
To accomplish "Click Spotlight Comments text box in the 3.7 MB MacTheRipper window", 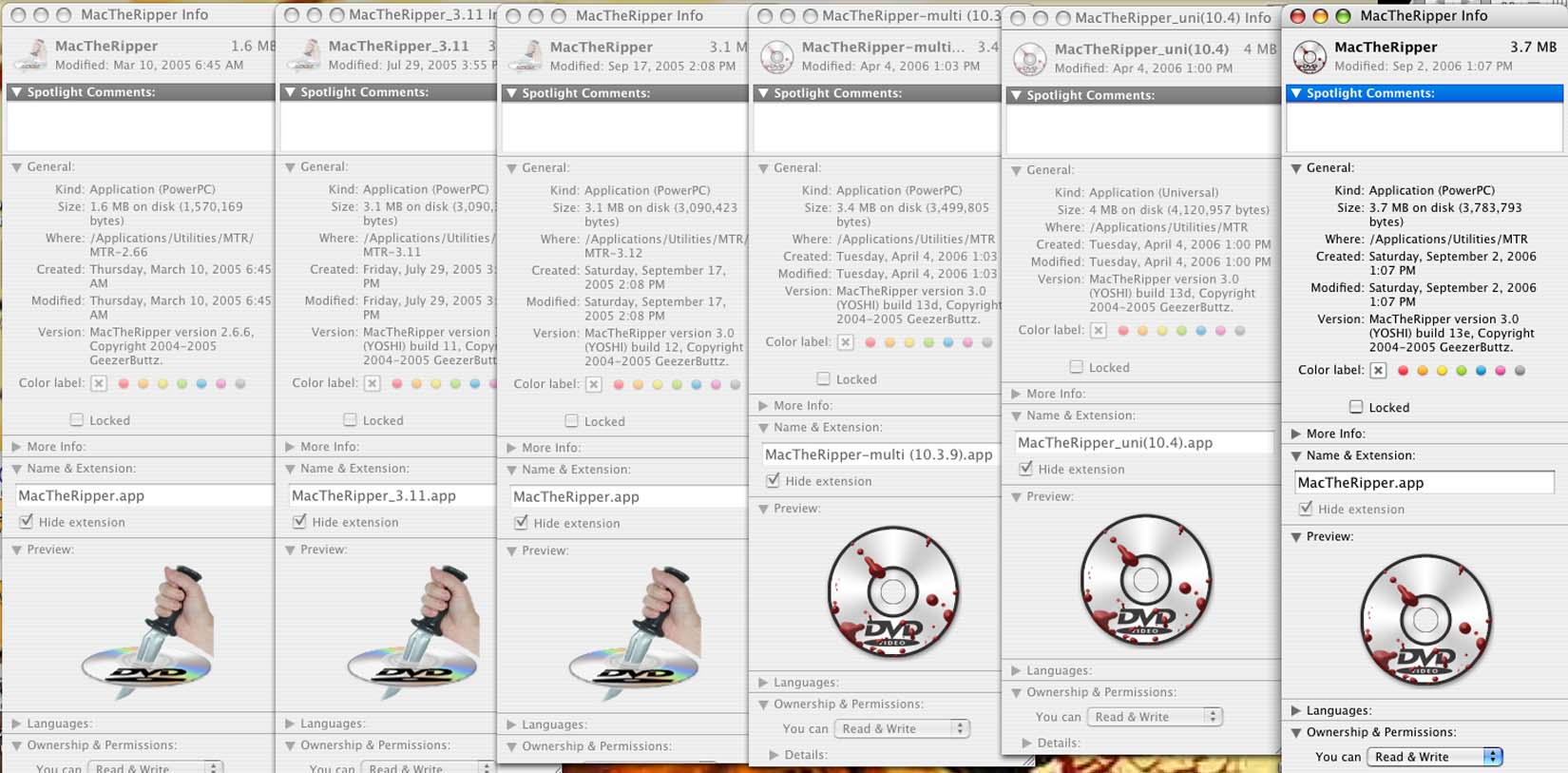I will click(1424, 127).
